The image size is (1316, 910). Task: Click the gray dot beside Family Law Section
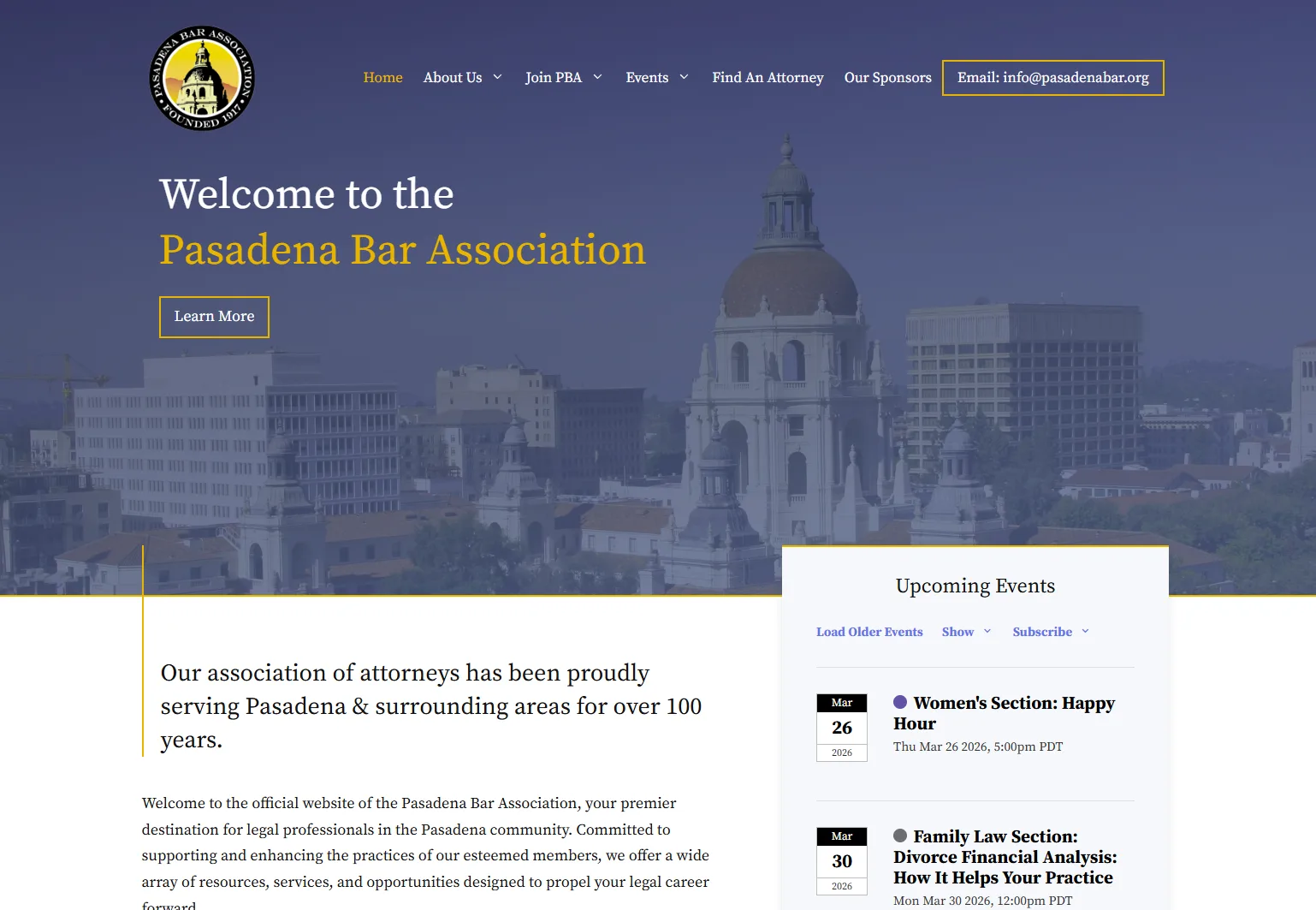point(900,836)
